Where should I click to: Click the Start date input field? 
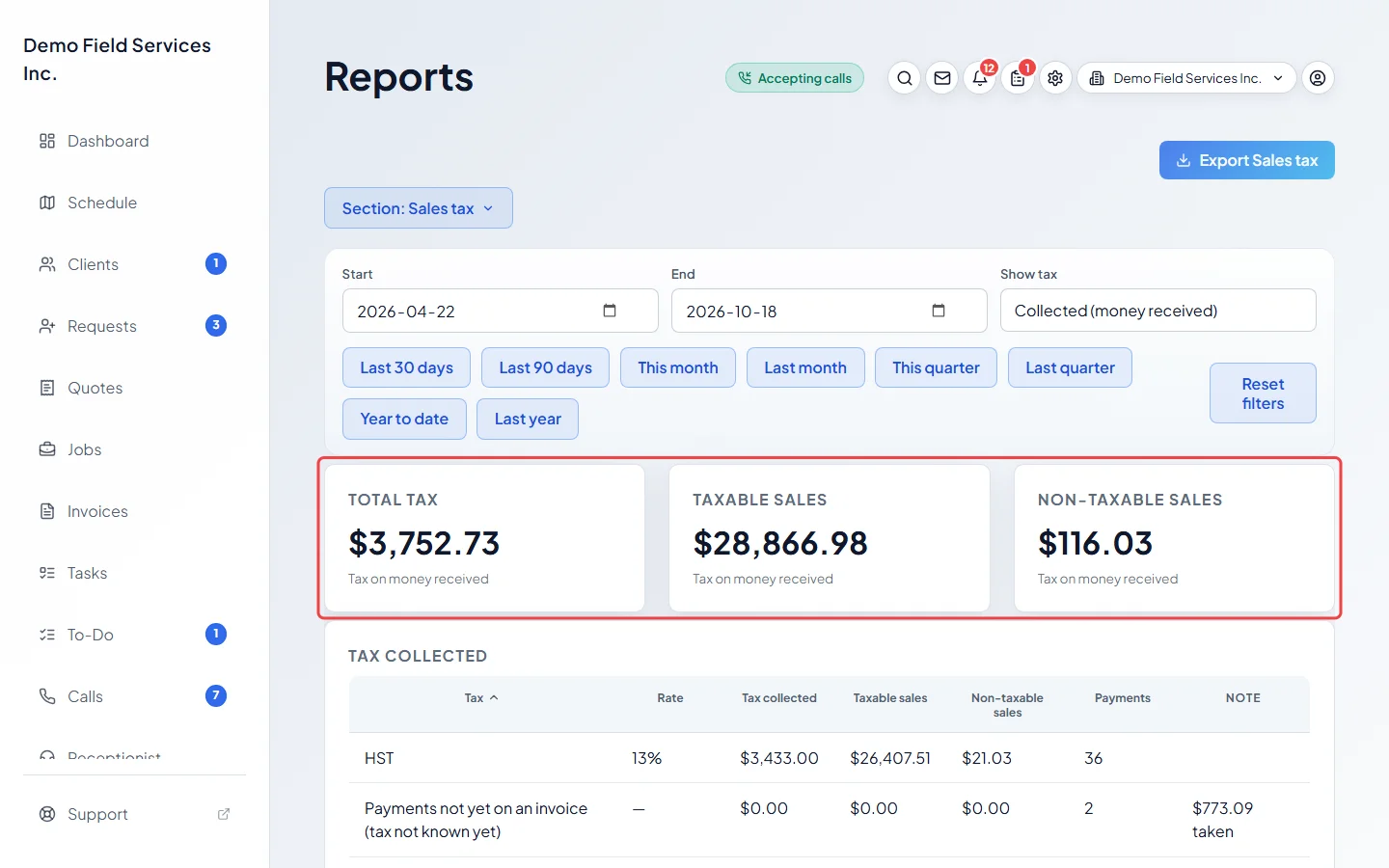tap(500, 311)
